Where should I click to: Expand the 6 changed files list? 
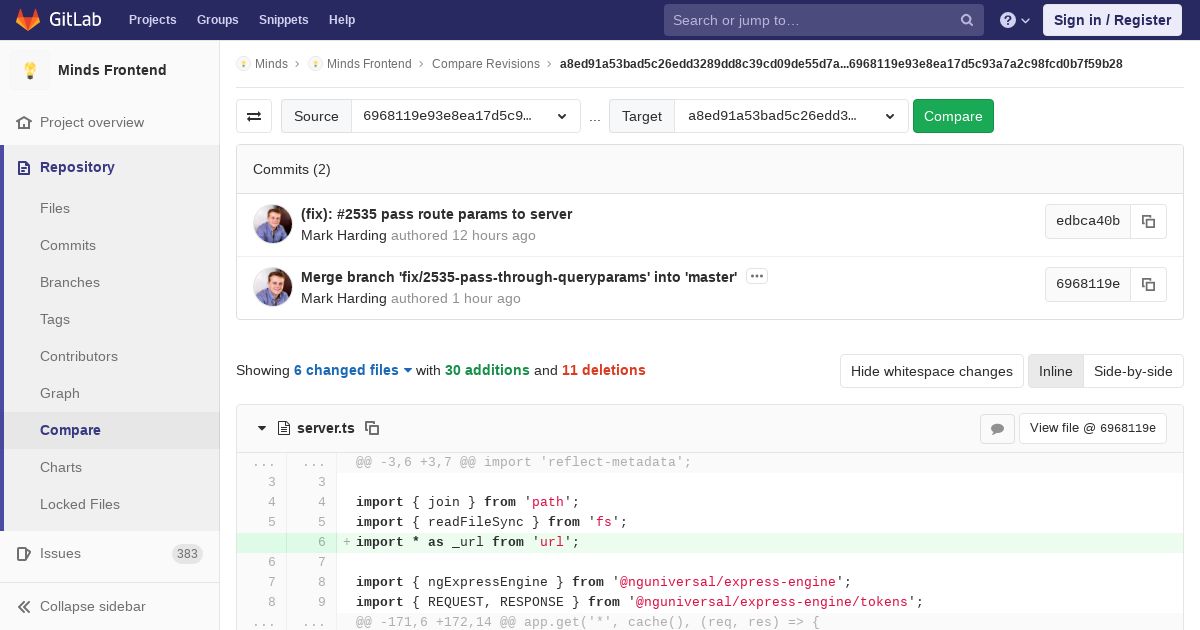[353, 370]
